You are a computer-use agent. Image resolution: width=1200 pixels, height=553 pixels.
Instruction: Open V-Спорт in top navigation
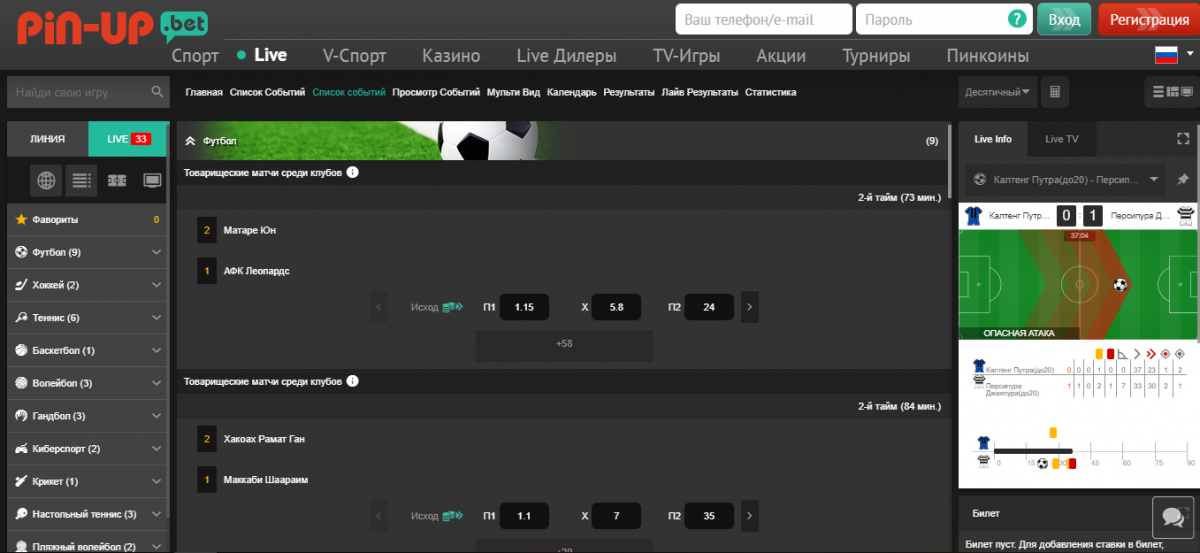(354, 56)
